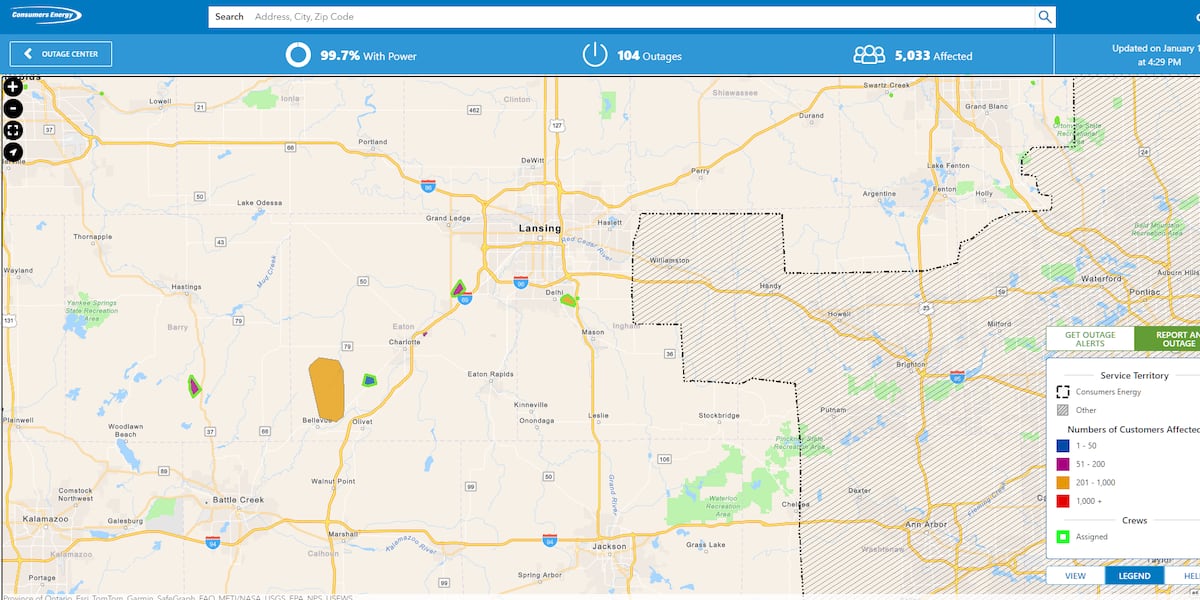Viewport: 1200px width, 600px height.
Task: Click the Consumers Energy logo
Action: (47, 15)
